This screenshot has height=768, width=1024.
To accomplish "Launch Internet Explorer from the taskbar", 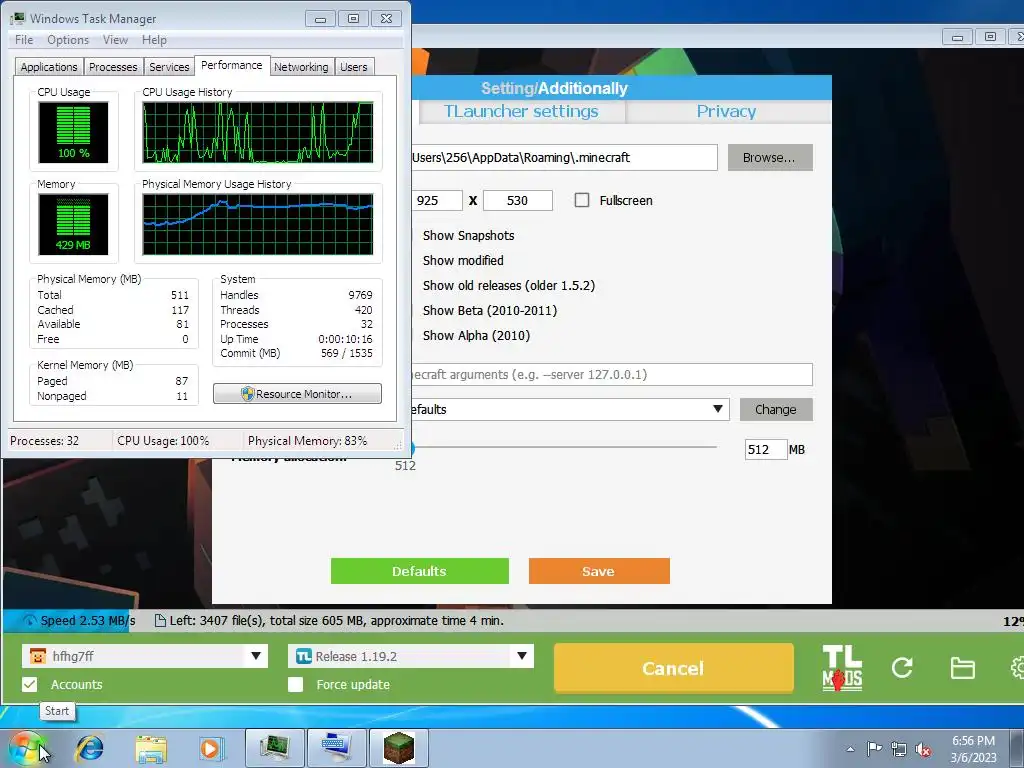I will pyautogui.click(x=89, y=748).
